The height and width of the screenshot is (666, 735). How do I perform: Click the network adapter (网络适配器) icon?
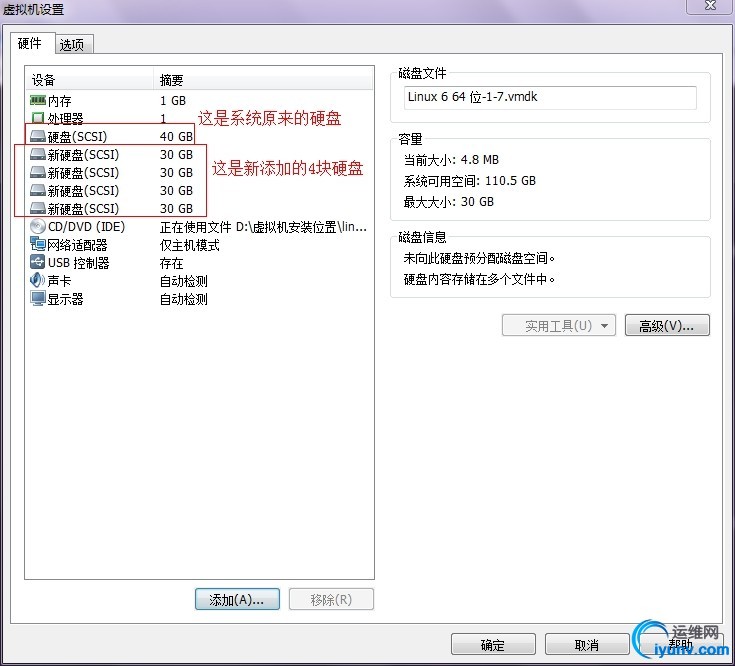[38, 245]
